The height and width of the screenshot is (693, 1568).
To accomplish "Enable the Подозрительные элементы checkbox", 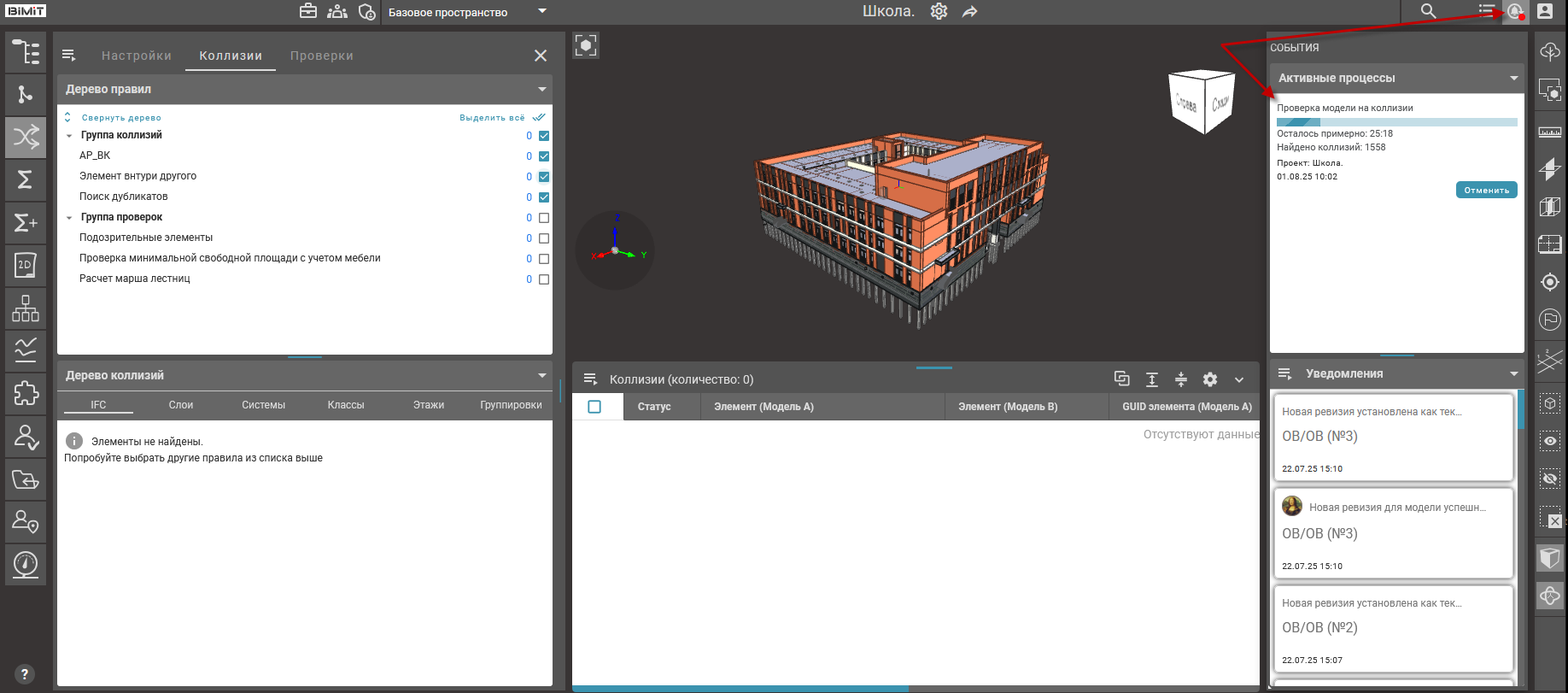I will 544,238.
